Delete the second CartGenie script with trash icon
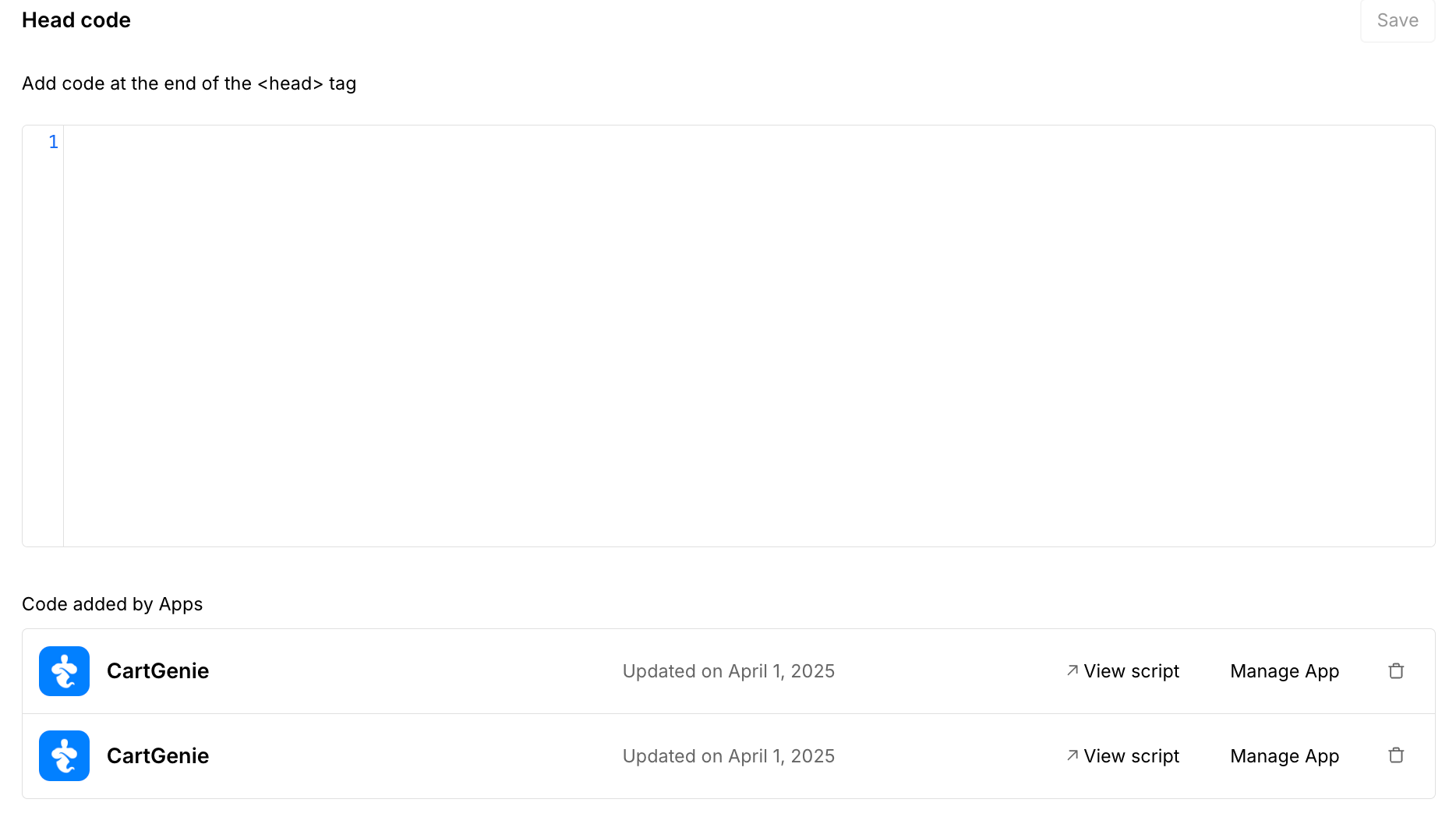Image resolution: width=1456 pixels, height=831 pixels. click(x=1396, y=755)
